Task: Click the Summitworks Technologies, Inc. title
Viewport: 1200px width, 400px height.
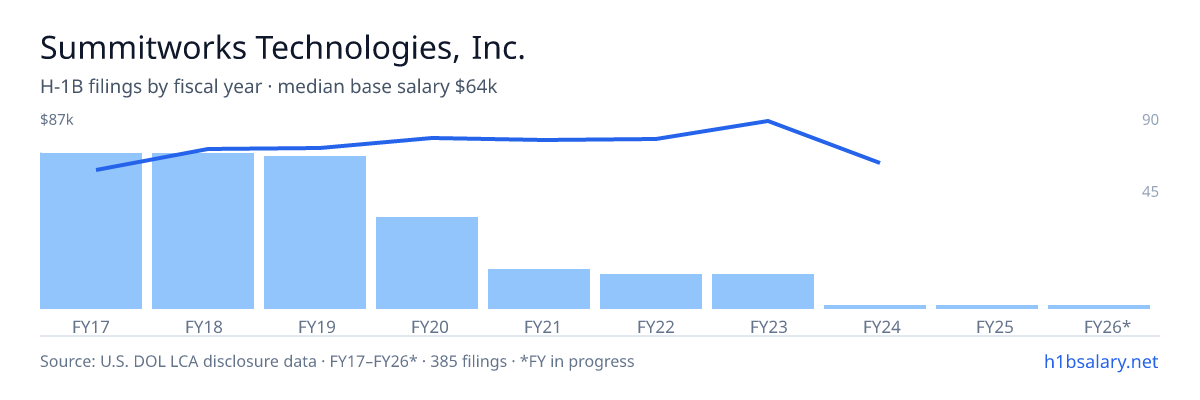Action: coord(283,48)
